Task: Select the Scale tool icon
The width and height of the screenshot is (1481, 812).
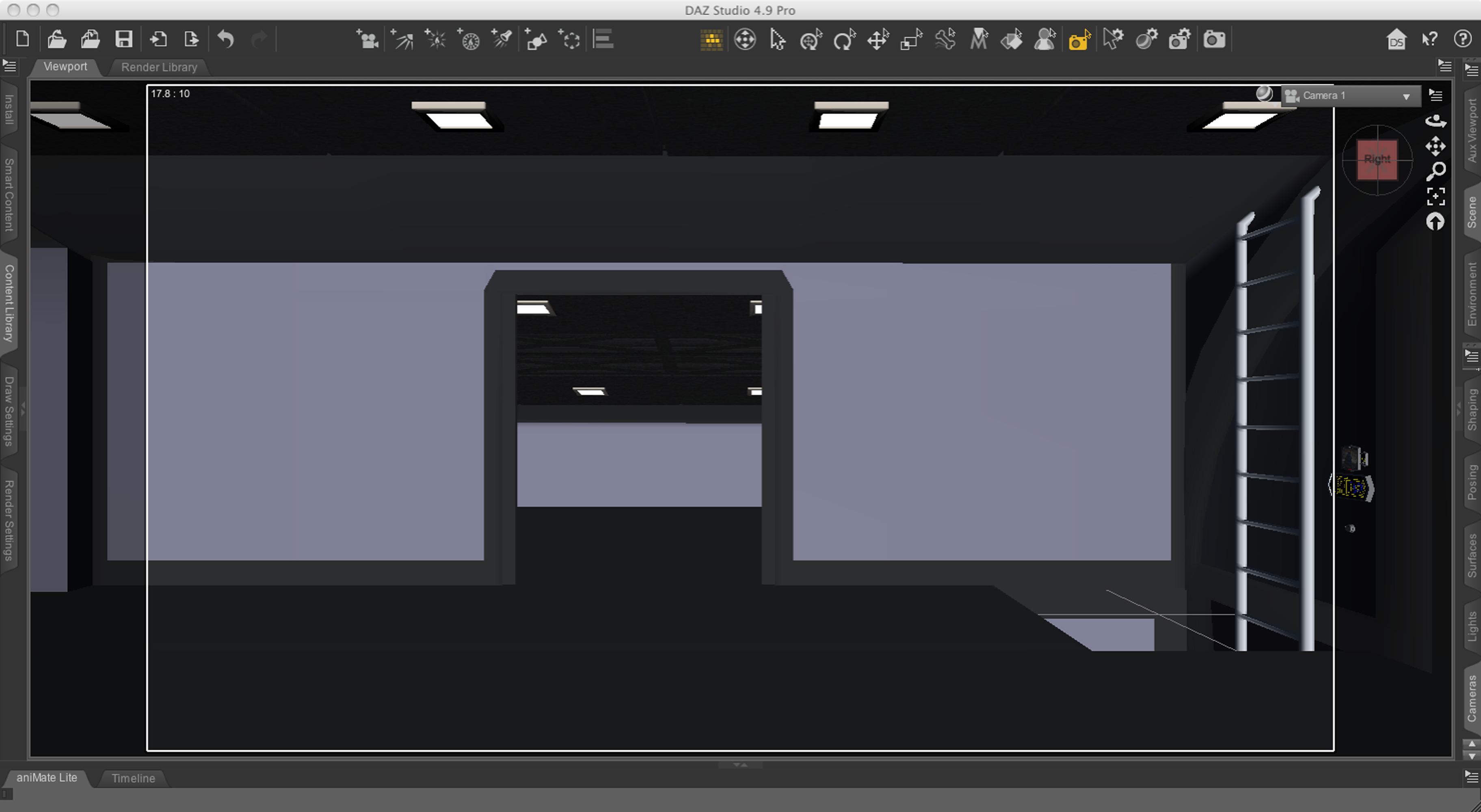Action: coord(911,40)
